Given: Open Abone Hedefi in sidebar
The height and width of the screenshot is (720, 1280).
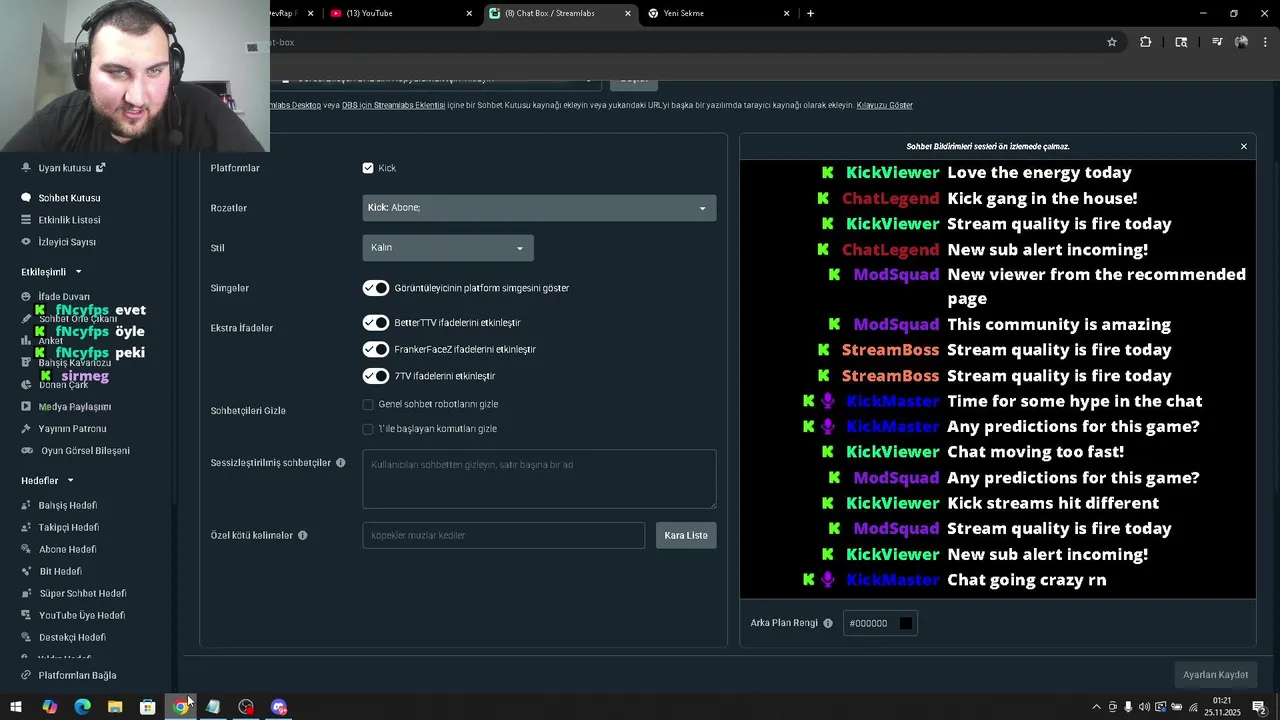Looking at the screenshot, I should tap(67, 549).
